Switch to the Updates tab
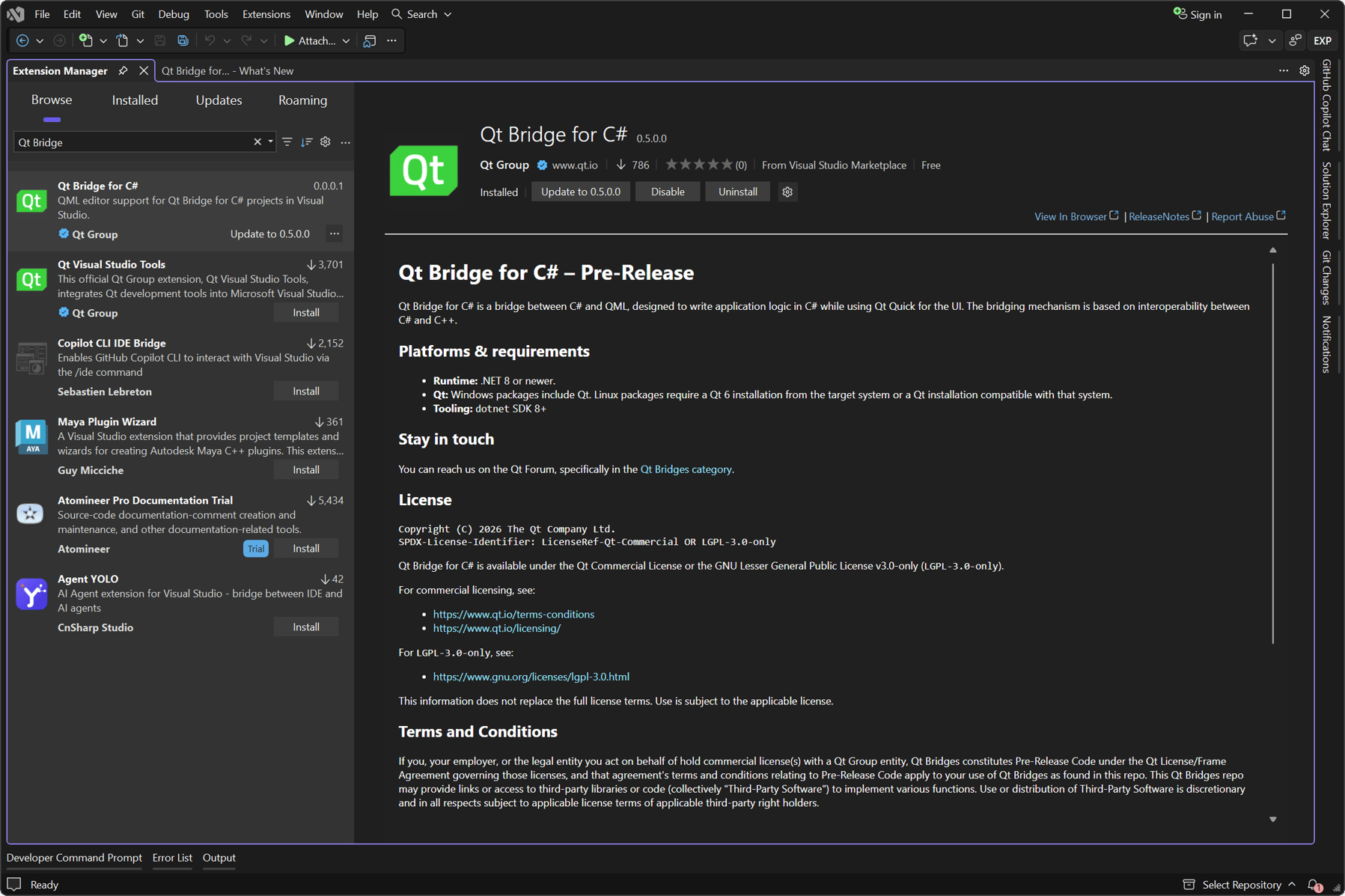 point(219,100)
